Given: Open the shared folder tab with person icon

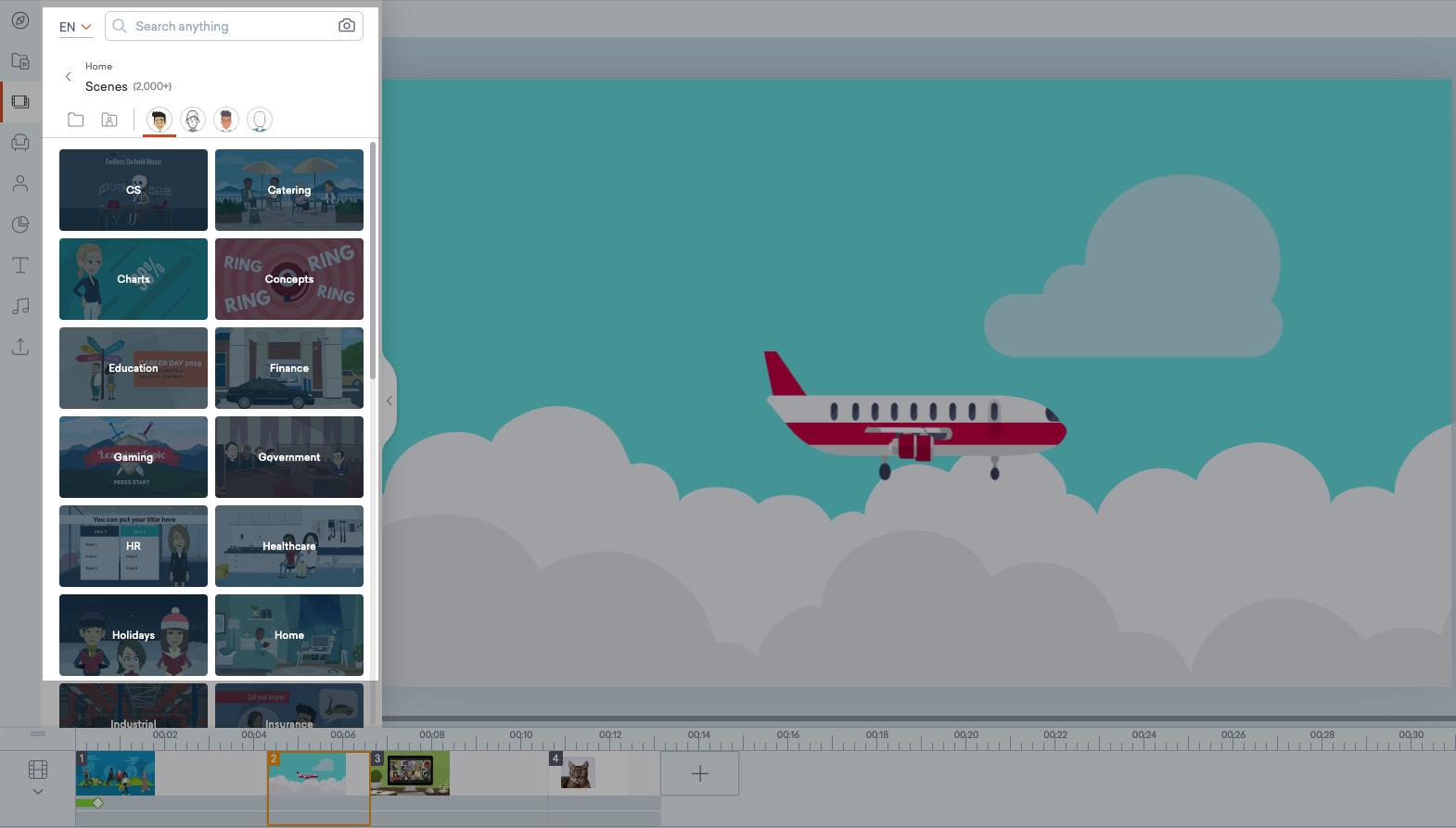Looking at the screenshot, I should click(x=109, y=120).
